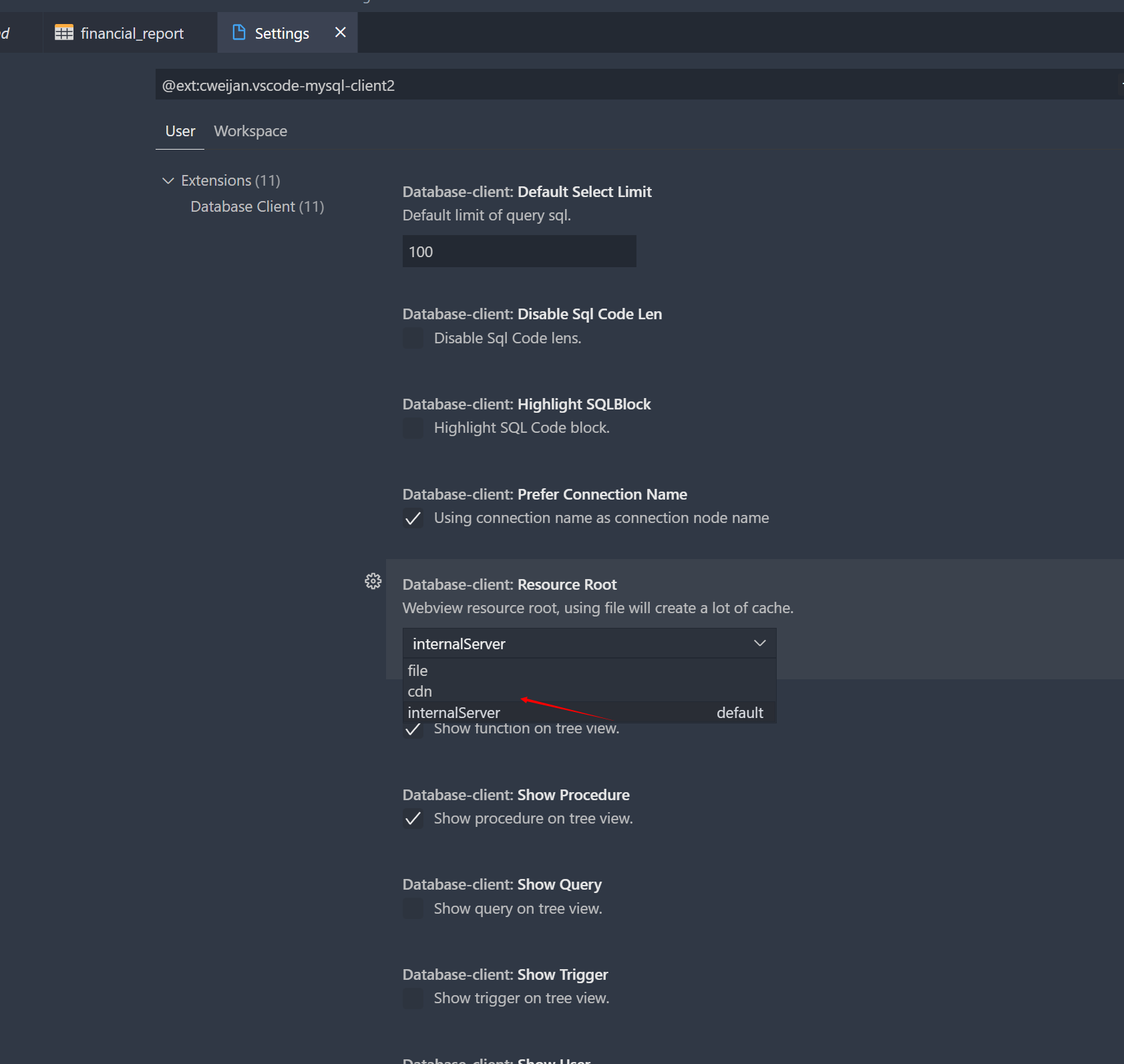Switch to the Workspace settings tab
Viewport: 1124px width, 1064px height.
pyautogui.click(x=250, y=131)
